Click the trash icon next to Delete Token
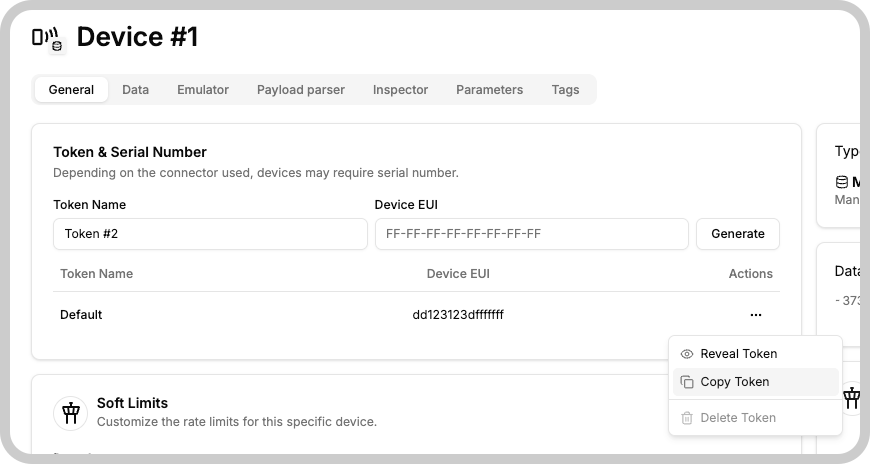This screenshot has width=870, height=464. [687, 418]
